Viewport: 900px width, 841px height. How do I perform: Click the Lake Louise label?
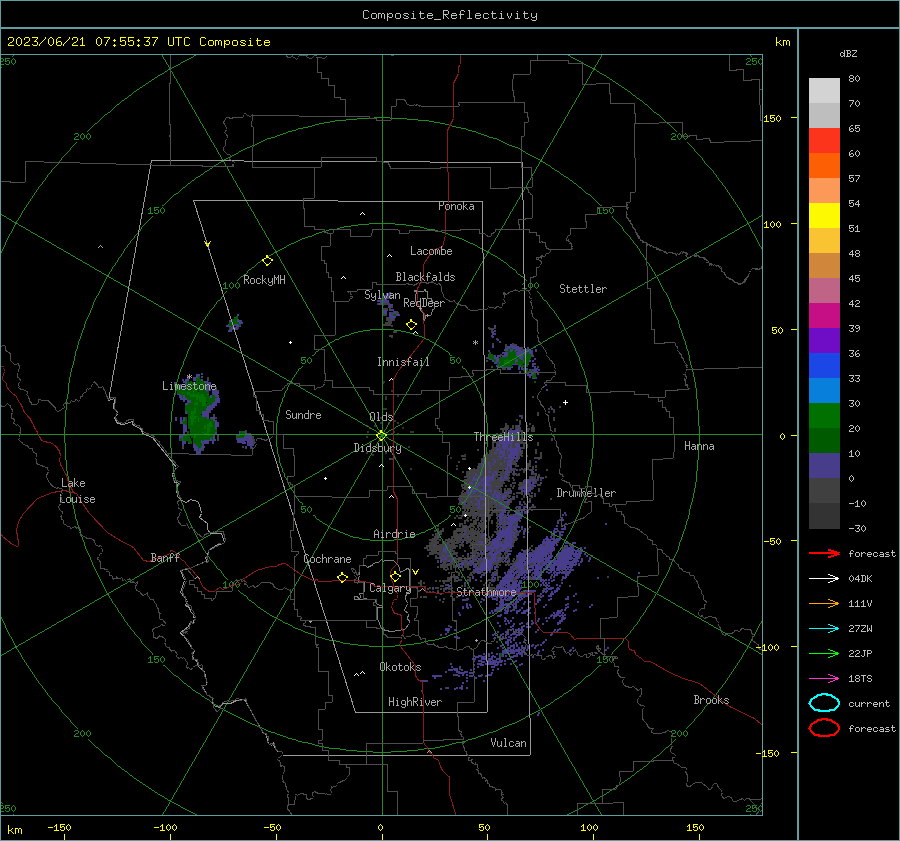(x=77, y=491)
